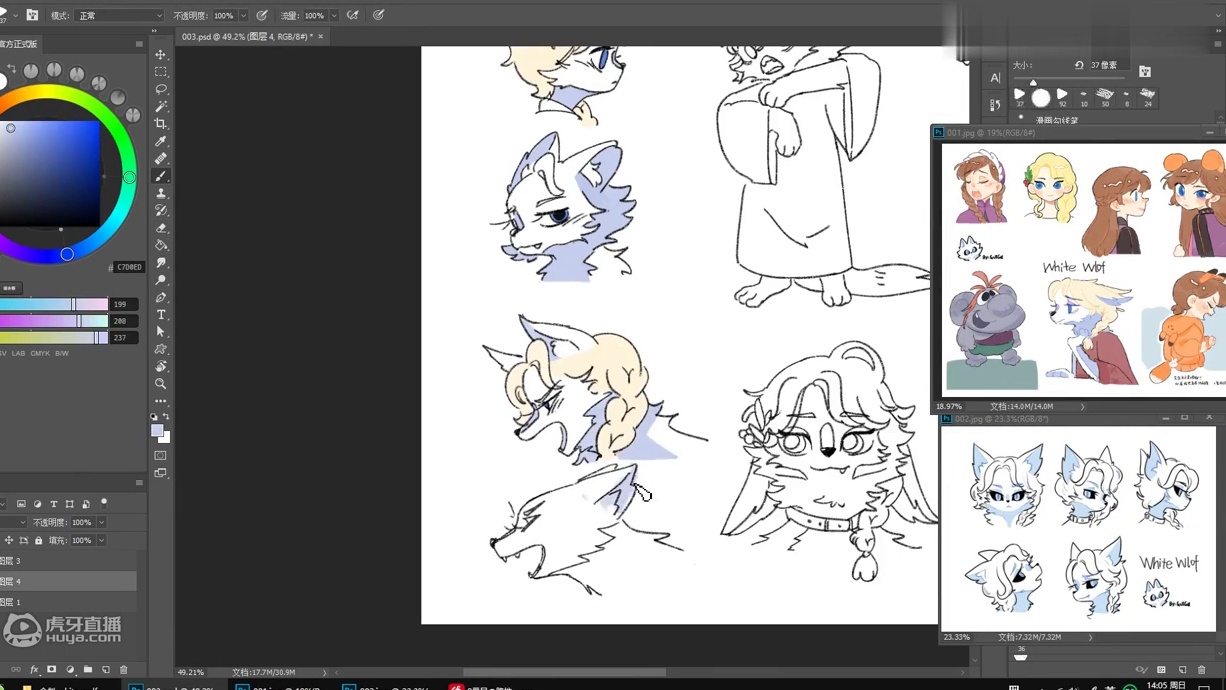Click the hex color field C7D0ED
This screenshot has height=690, width=1226.
pos(129,267)
